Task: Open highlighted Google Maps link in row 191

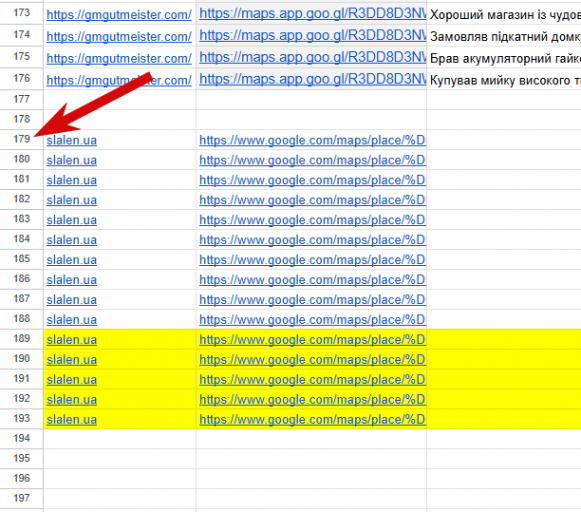Action: click(312, 380)
